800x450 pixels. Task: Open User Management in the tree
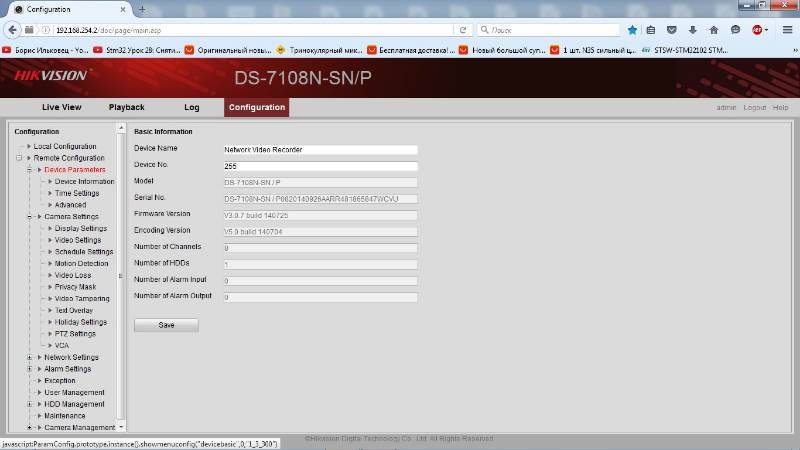[74, 393]
